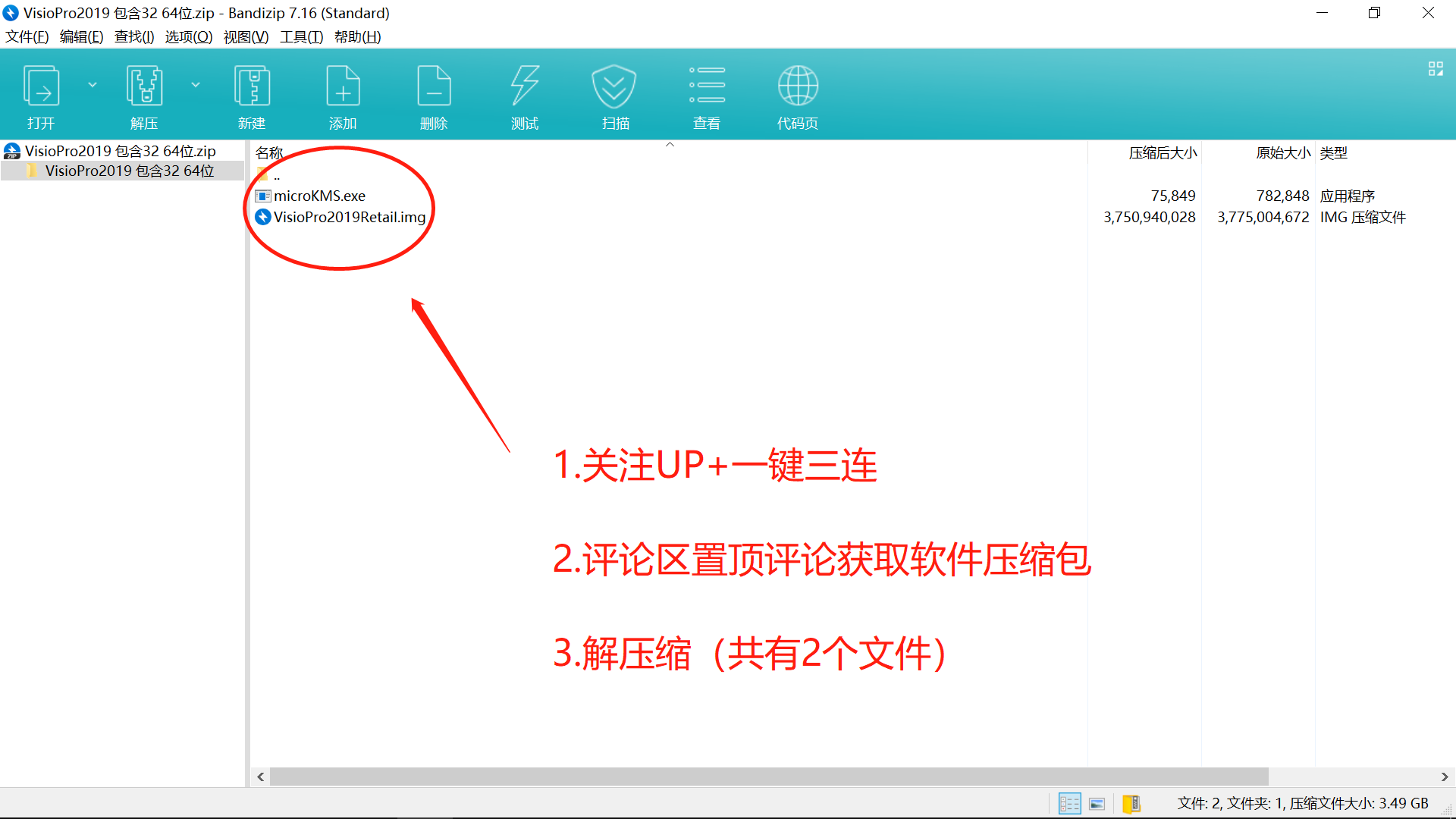Screen dimensions: 1456x819
Task: Toggle image preview in the status bar
Action: [x=1097, y=803]
